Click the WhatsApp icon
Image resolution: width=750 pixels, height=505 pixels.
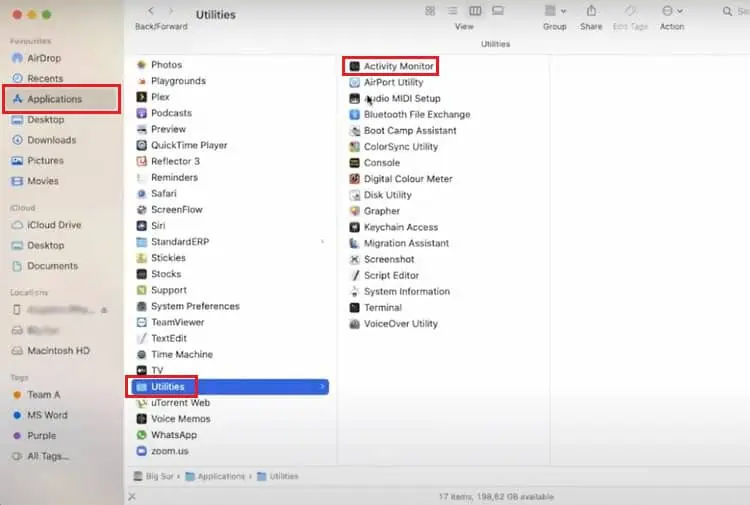(x=142, y=435)
